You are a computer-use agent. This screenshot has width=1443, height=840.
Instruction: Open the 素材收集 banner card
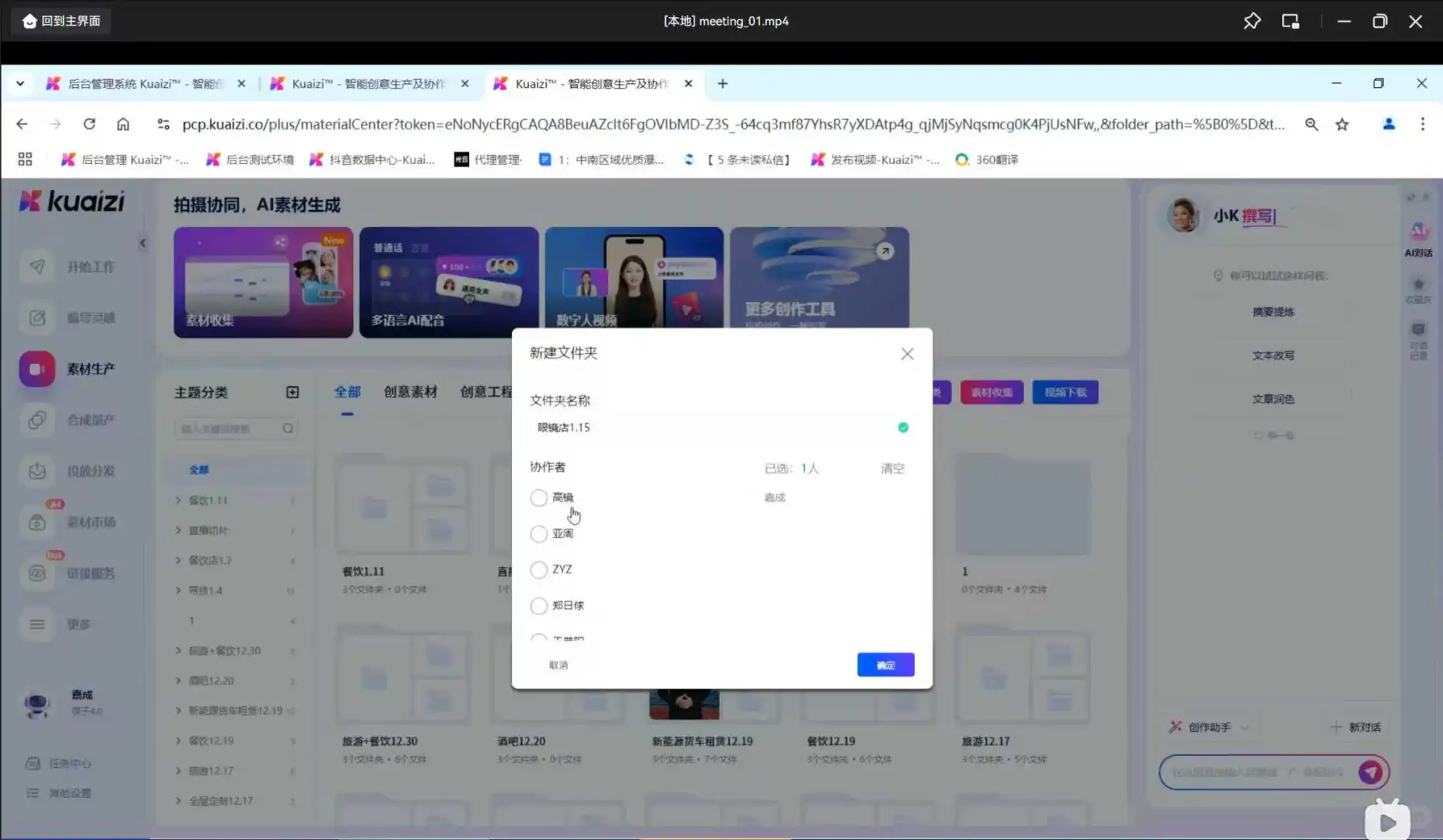(263, 282)
